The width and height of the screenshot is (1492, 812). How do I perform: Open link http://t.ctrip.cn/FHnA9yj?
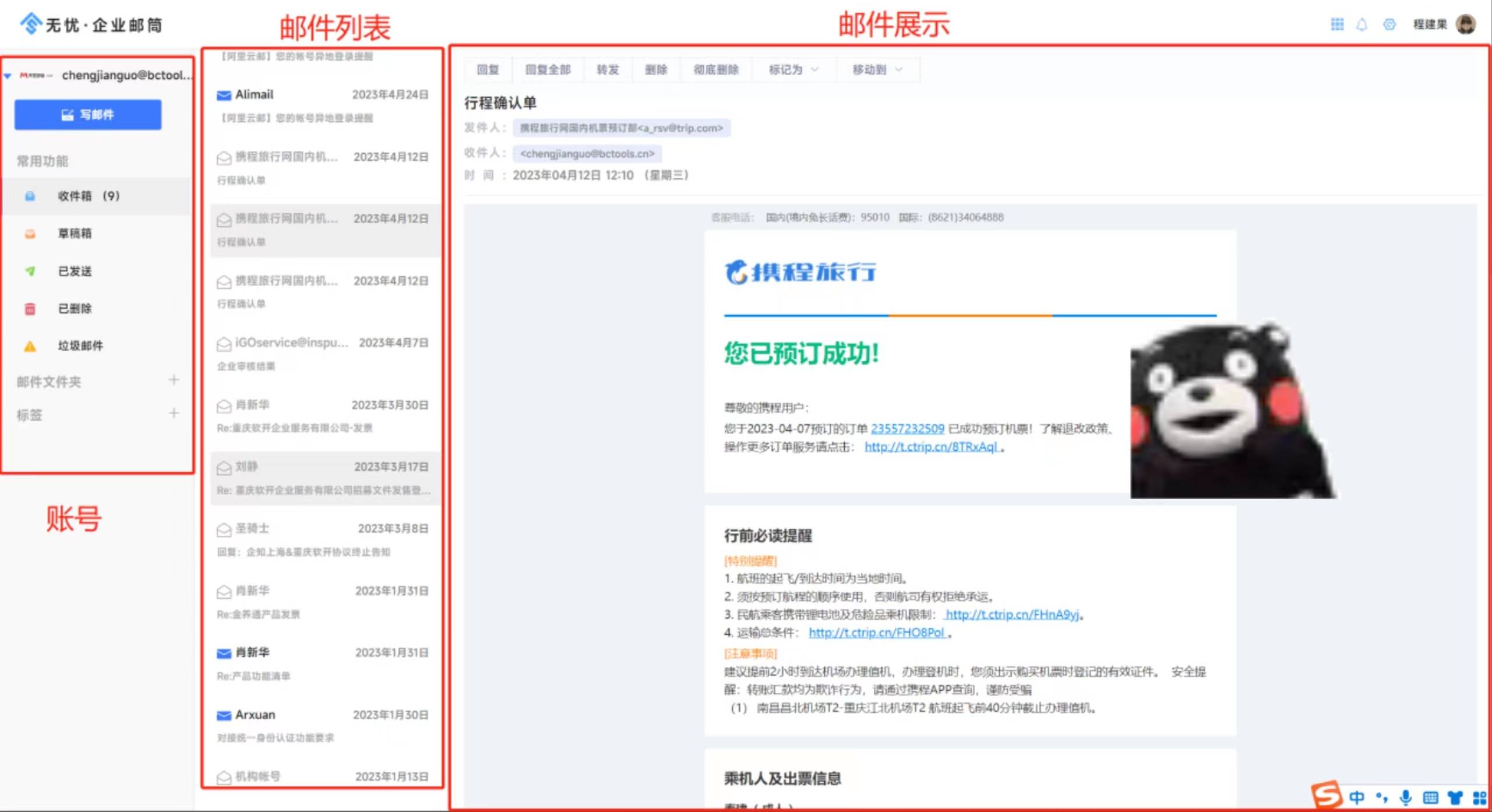[x=1013, y=615]
